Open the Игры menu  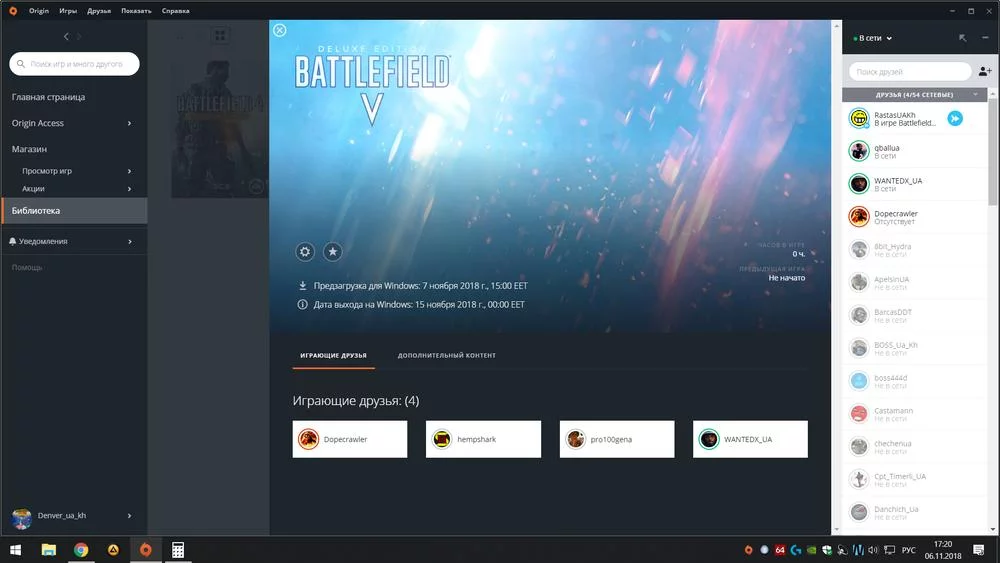68,11
